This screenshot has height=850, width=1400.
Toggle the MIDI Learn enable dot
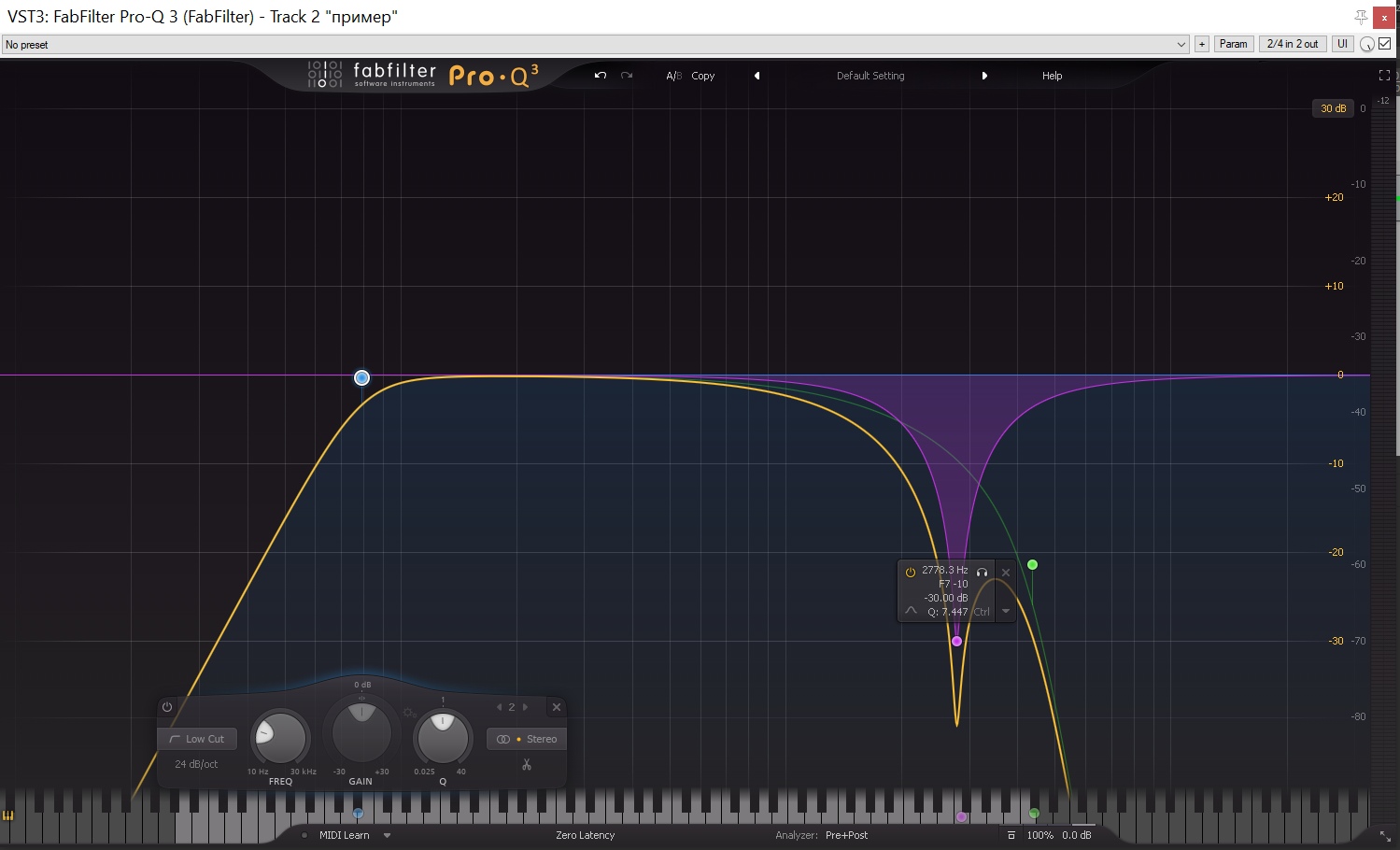pos(304,835)
